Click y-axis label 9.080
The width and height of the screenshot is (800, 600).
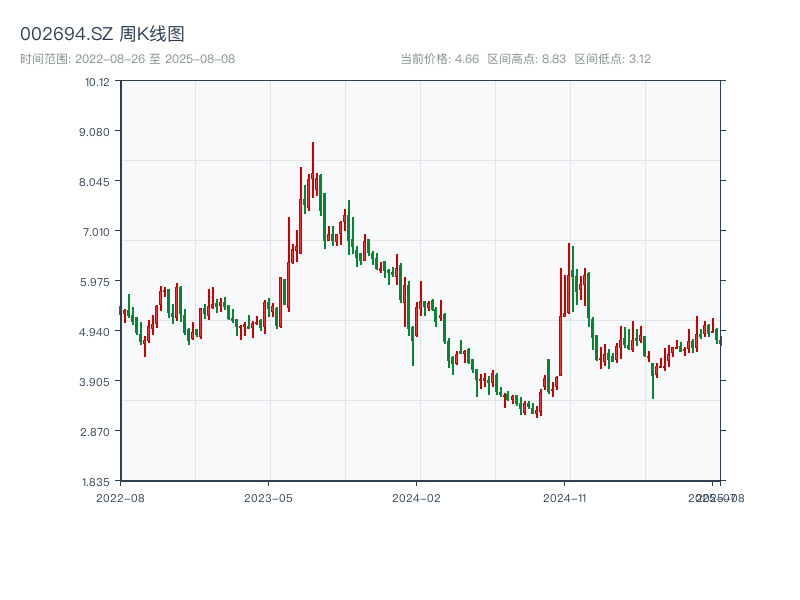click(94, 132)
